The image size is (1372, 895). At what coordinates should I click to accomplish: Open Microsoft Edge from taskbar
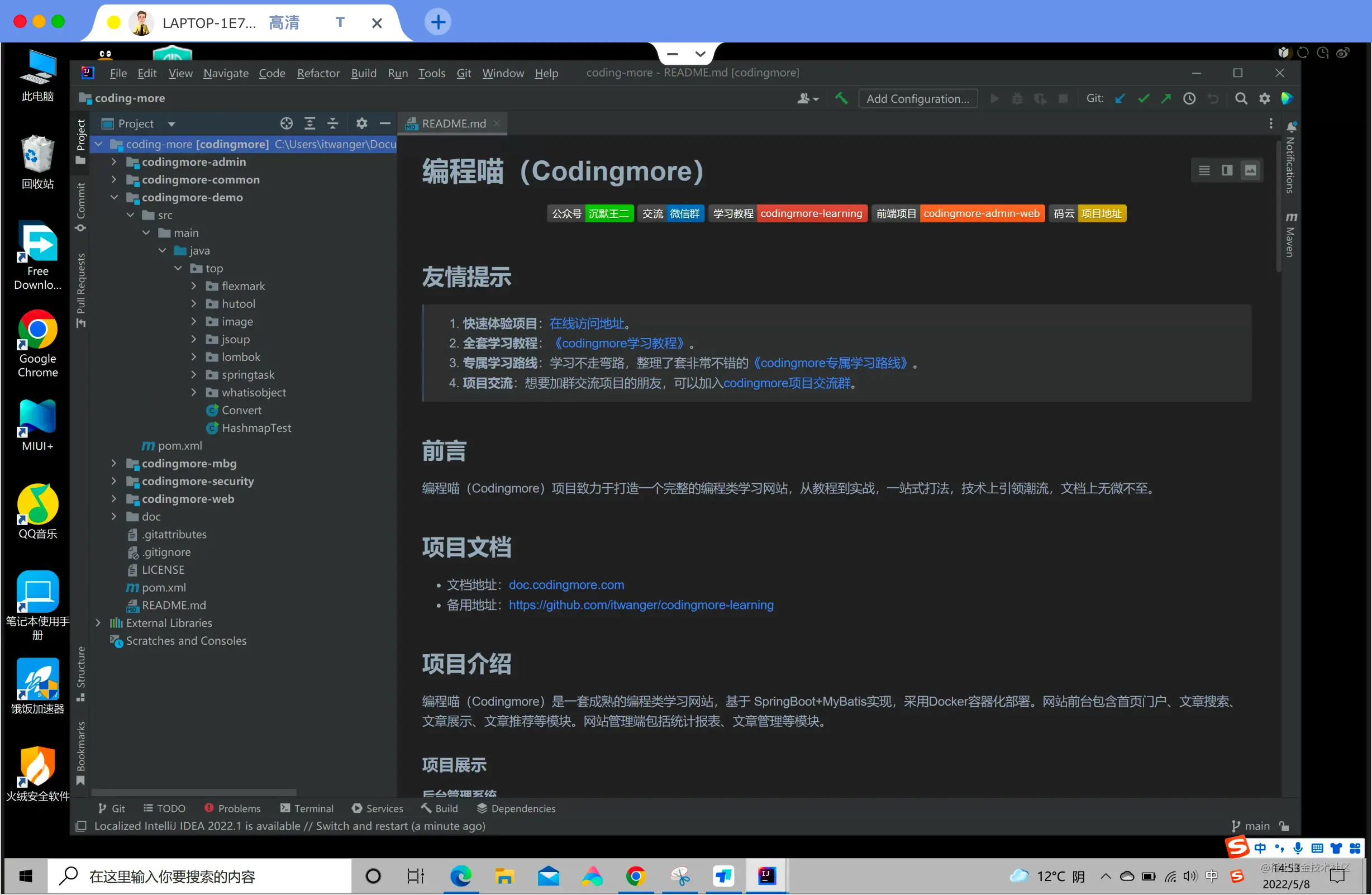pos(461,877)
